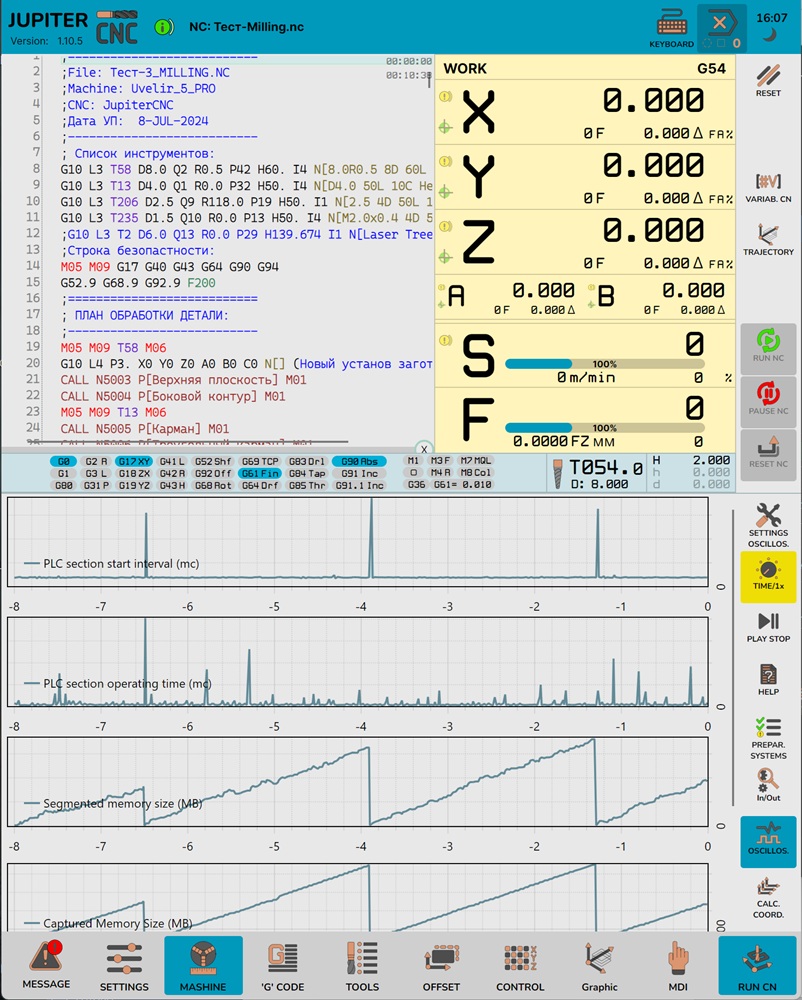The height and width of the screenshot is (1000, 802).
Task: Open the on-screen keyboard
Action: coord(671,28)
